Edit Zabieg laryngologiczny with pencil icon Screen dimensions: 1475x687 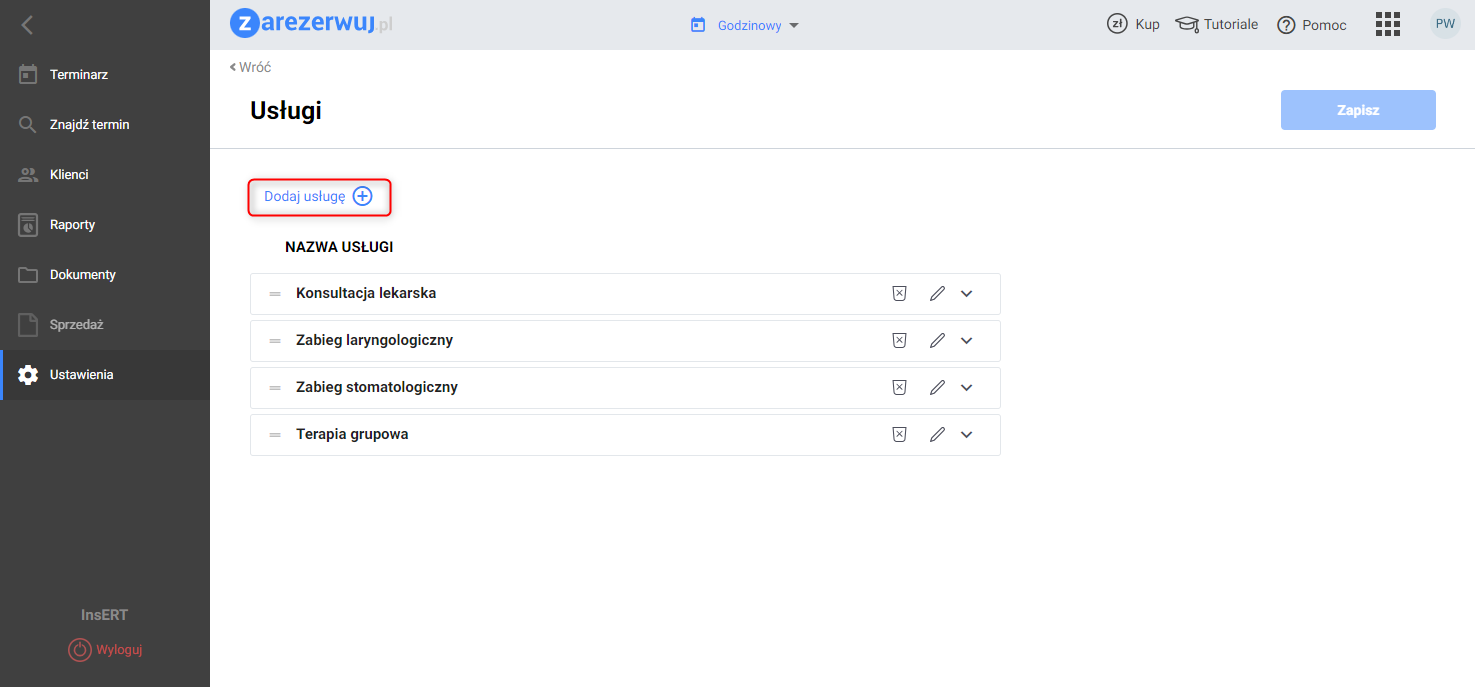pyautogui.click(x=937, y=341)
